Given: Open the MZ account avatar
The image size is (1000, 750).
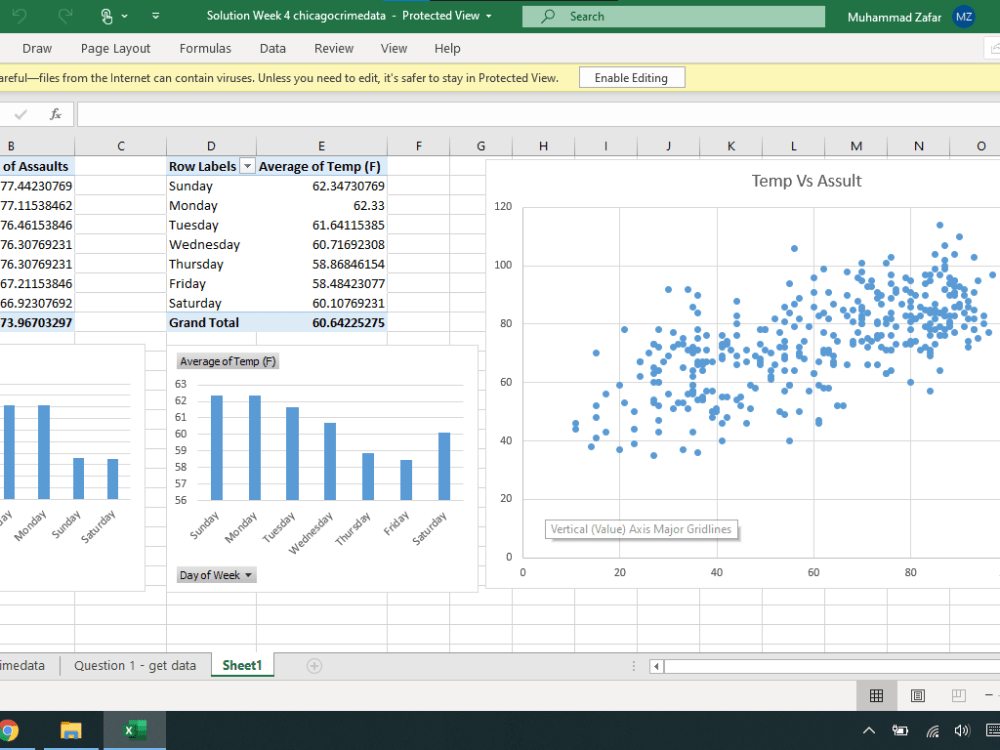Looking at the screenshot, I should coord(963,16).
